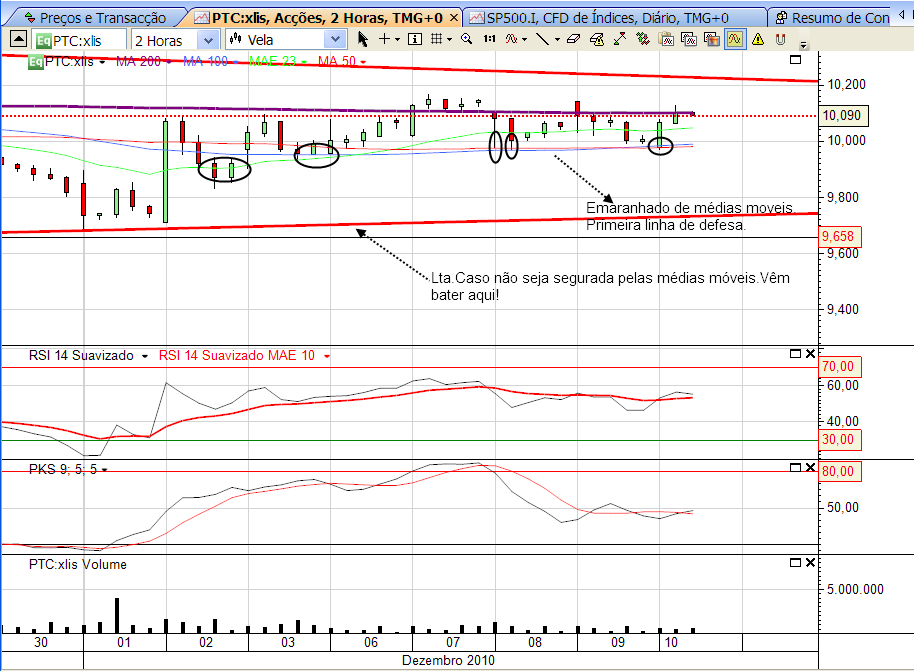914x671 pixels.
Task: Click the 10,090 current price label
Action: [x=843, y=115]
